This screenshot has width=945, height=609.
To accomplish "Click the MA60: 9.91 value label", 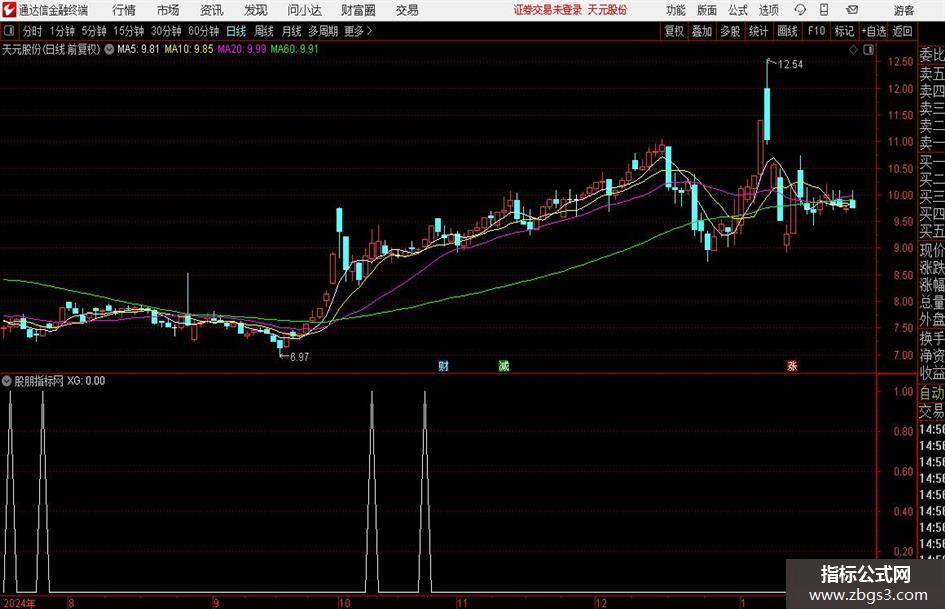I will pos(294,49).
